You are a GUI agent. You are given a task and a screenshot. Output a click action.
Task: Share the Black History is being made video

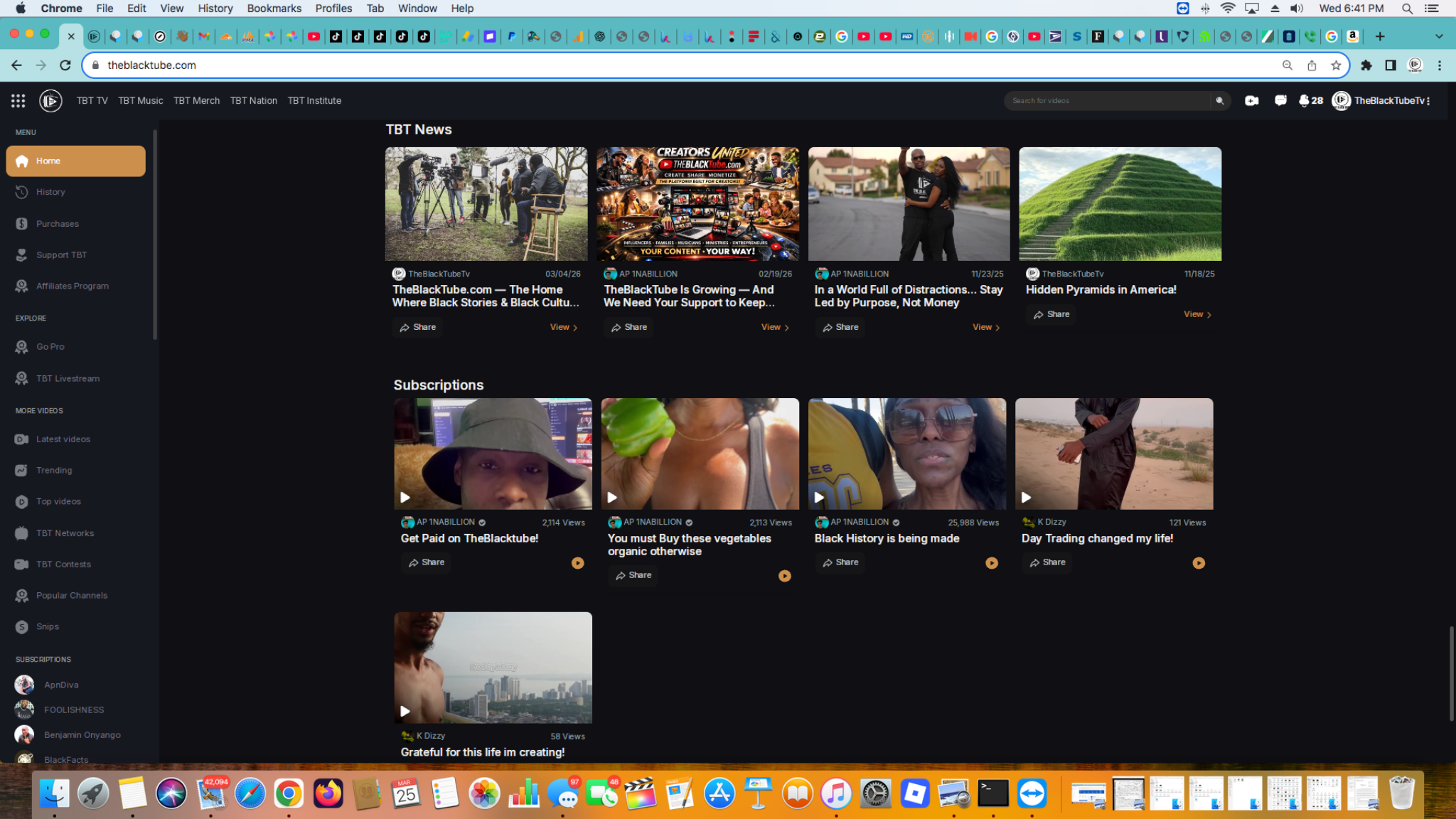pos(840,562)
